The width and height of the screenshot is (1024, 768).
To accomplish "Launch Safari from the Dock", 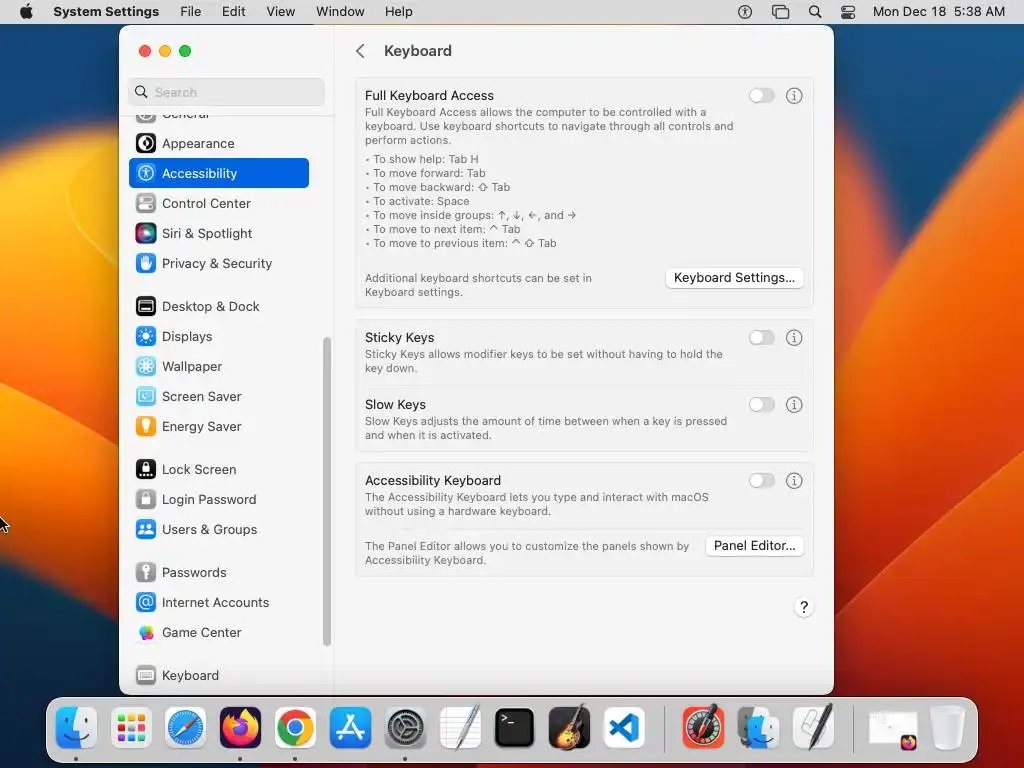I will [x=185, y=728].
